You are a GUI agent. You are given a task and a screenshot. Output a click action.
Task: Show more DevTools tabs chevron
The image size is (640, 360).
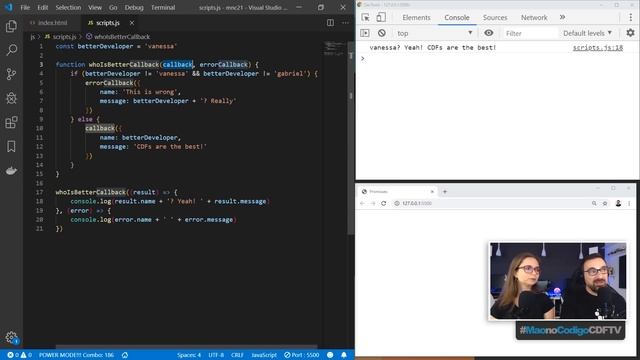click(x=562, y=17)
